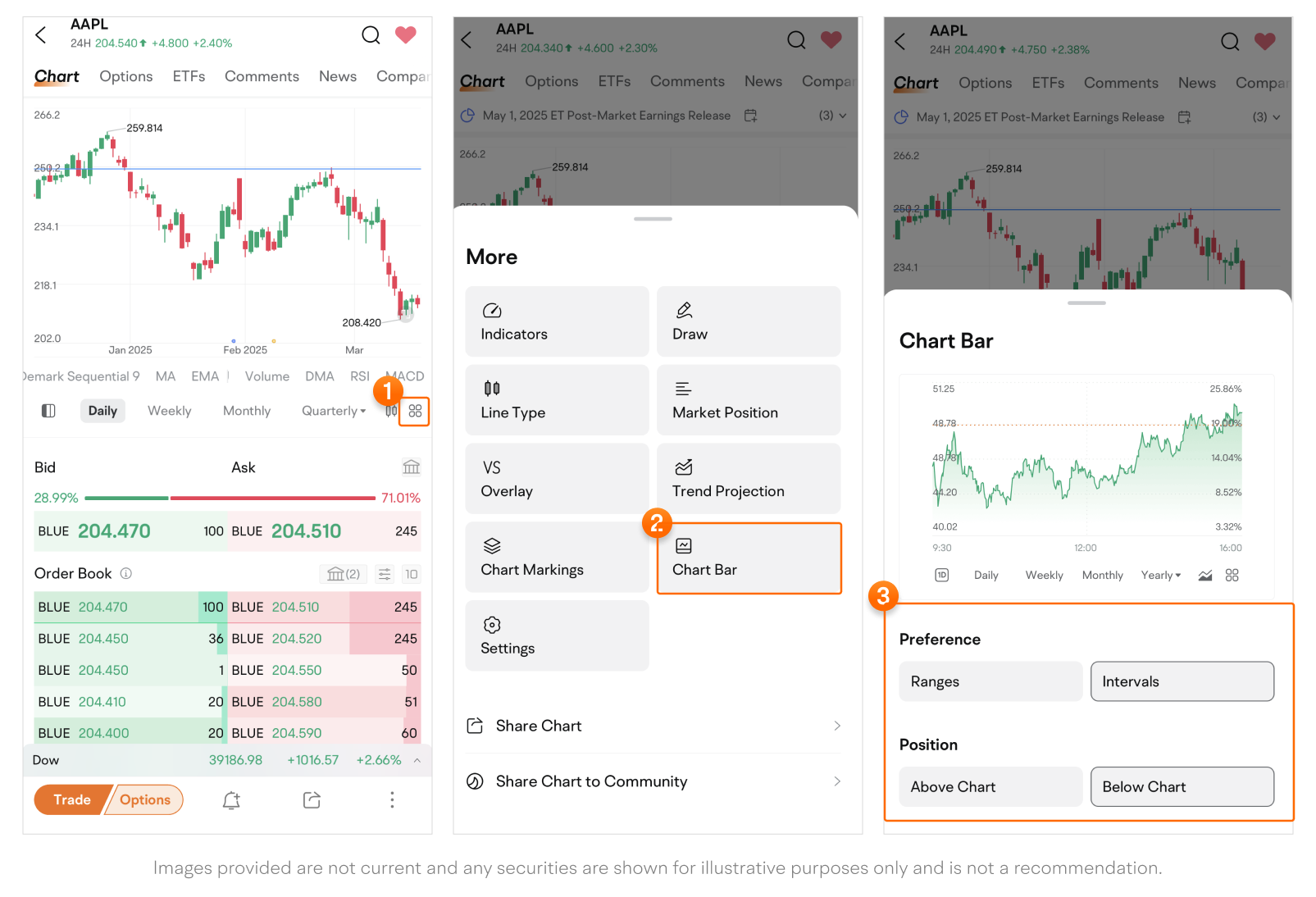The image size is (1316, 897).
Task: Expand the Quarterly interval dropdown
Action: click(334, 411)
